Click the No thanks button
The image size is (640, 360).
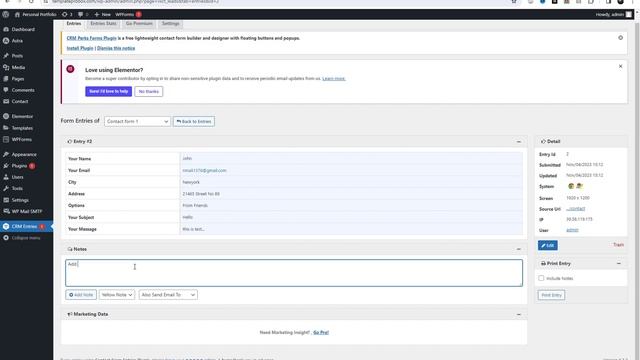(149, 91)
